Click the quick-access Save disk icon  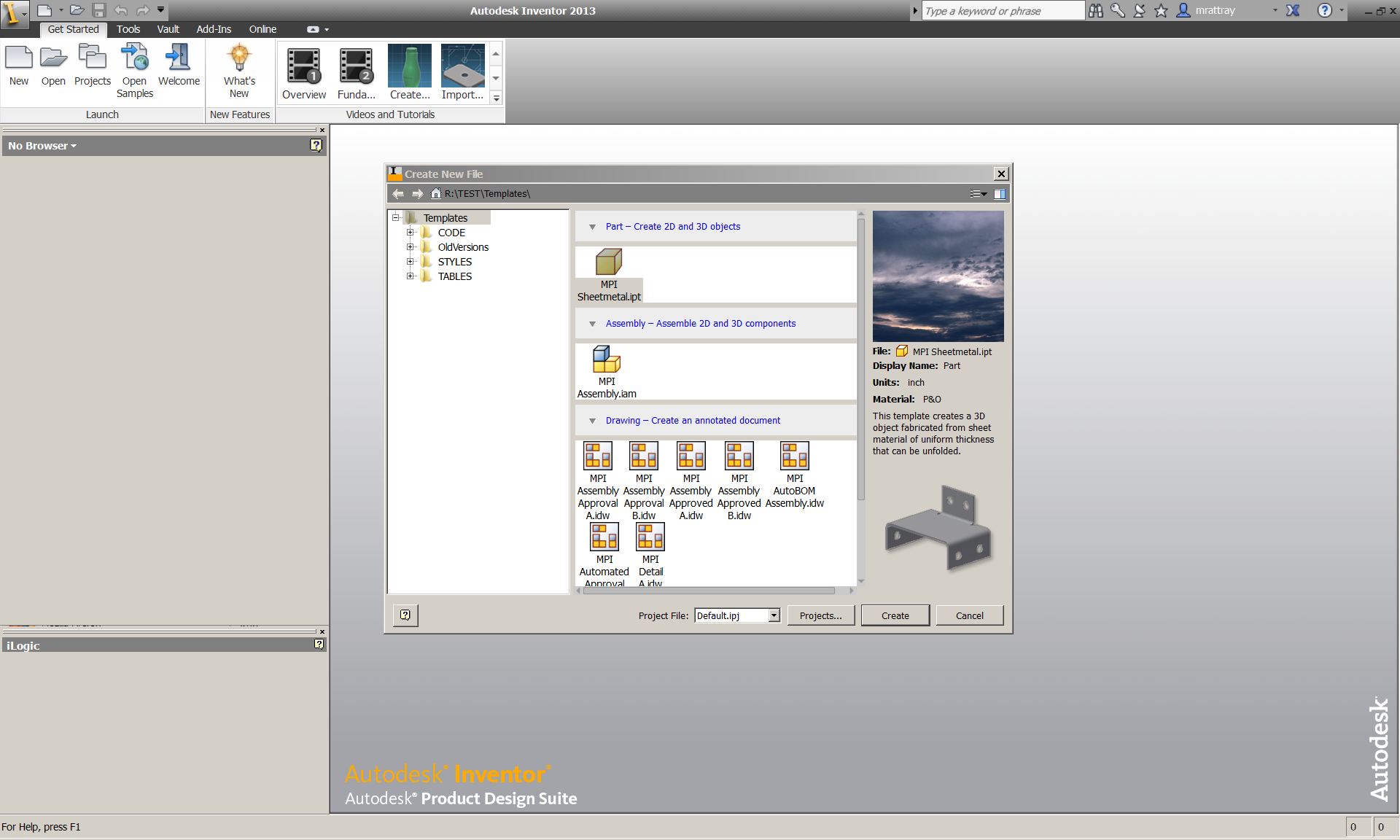[x=99, y=10]
